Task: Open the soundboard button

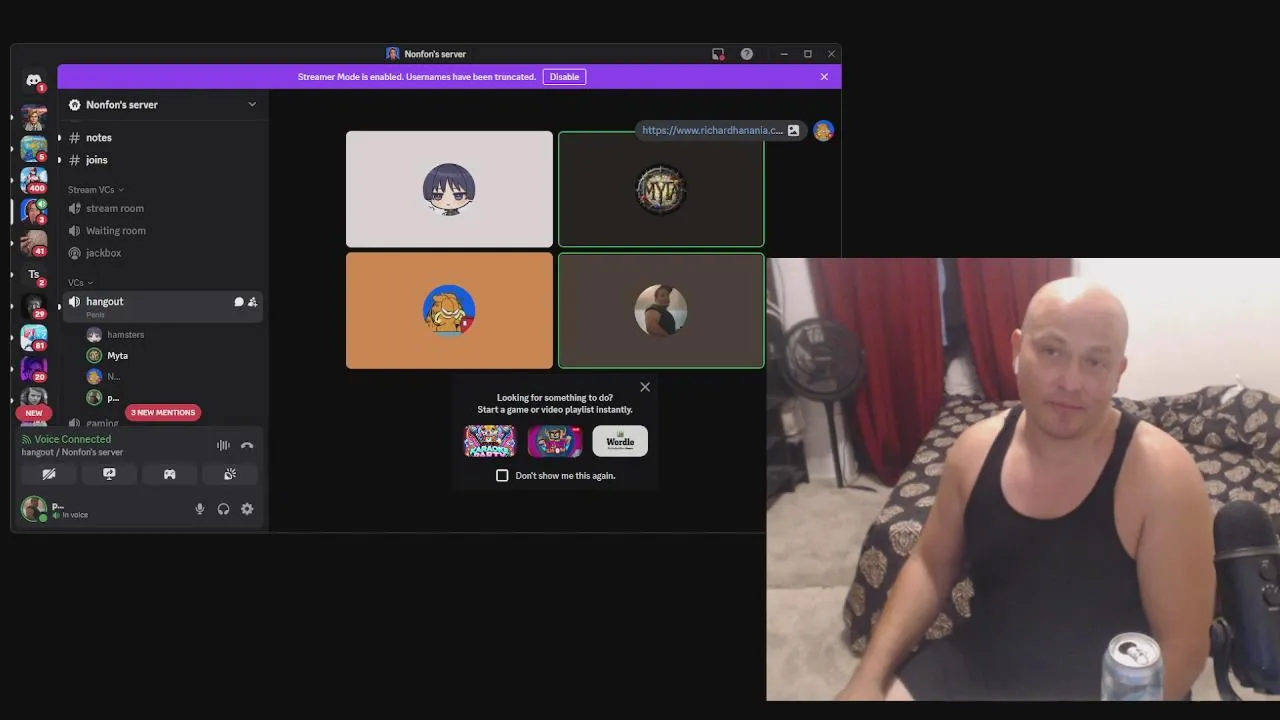Action: tap(230, 474)
